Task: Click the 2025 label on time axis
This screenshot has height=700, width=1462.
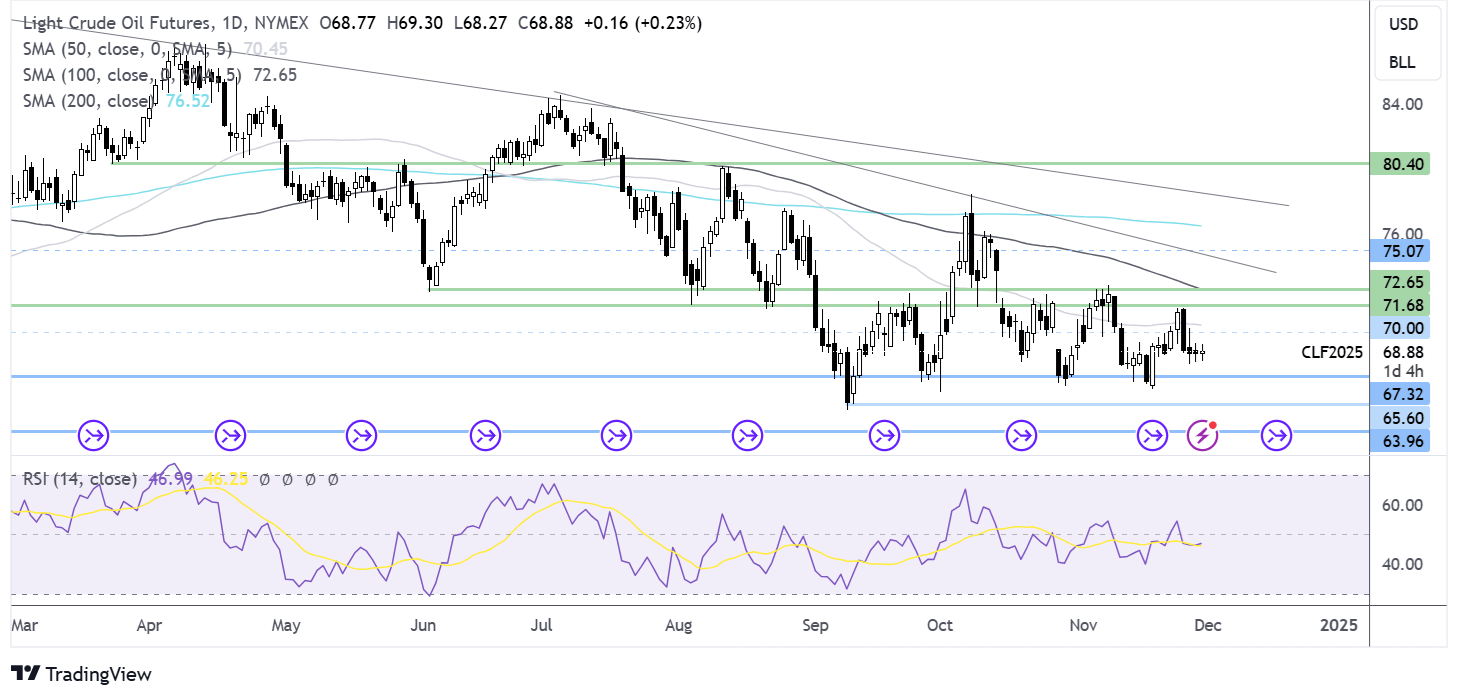Action: click(x=1338, y=625)
